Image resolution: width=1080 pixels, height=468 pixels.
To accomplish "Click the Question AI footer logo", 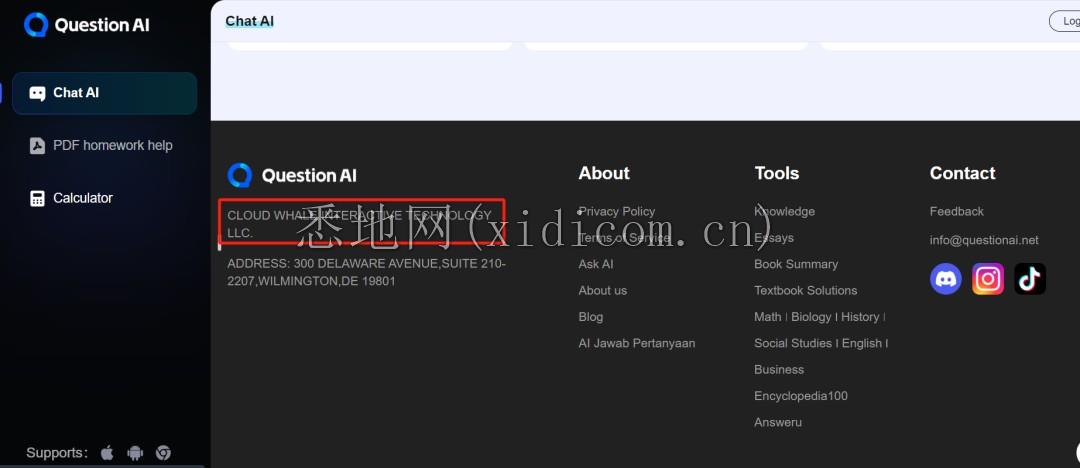I will tap(292, 176).
